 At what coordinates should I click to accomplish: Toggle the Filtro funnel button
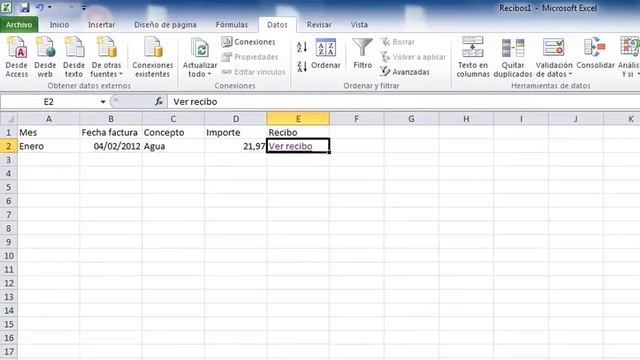[362, 54]
